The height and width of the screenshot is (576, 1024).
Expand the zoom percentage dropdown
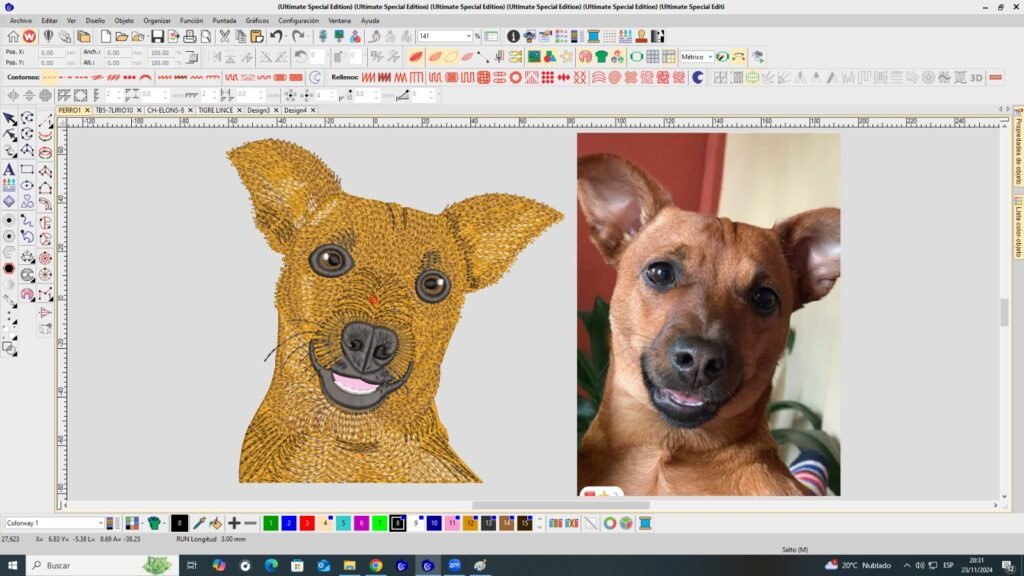468,36
